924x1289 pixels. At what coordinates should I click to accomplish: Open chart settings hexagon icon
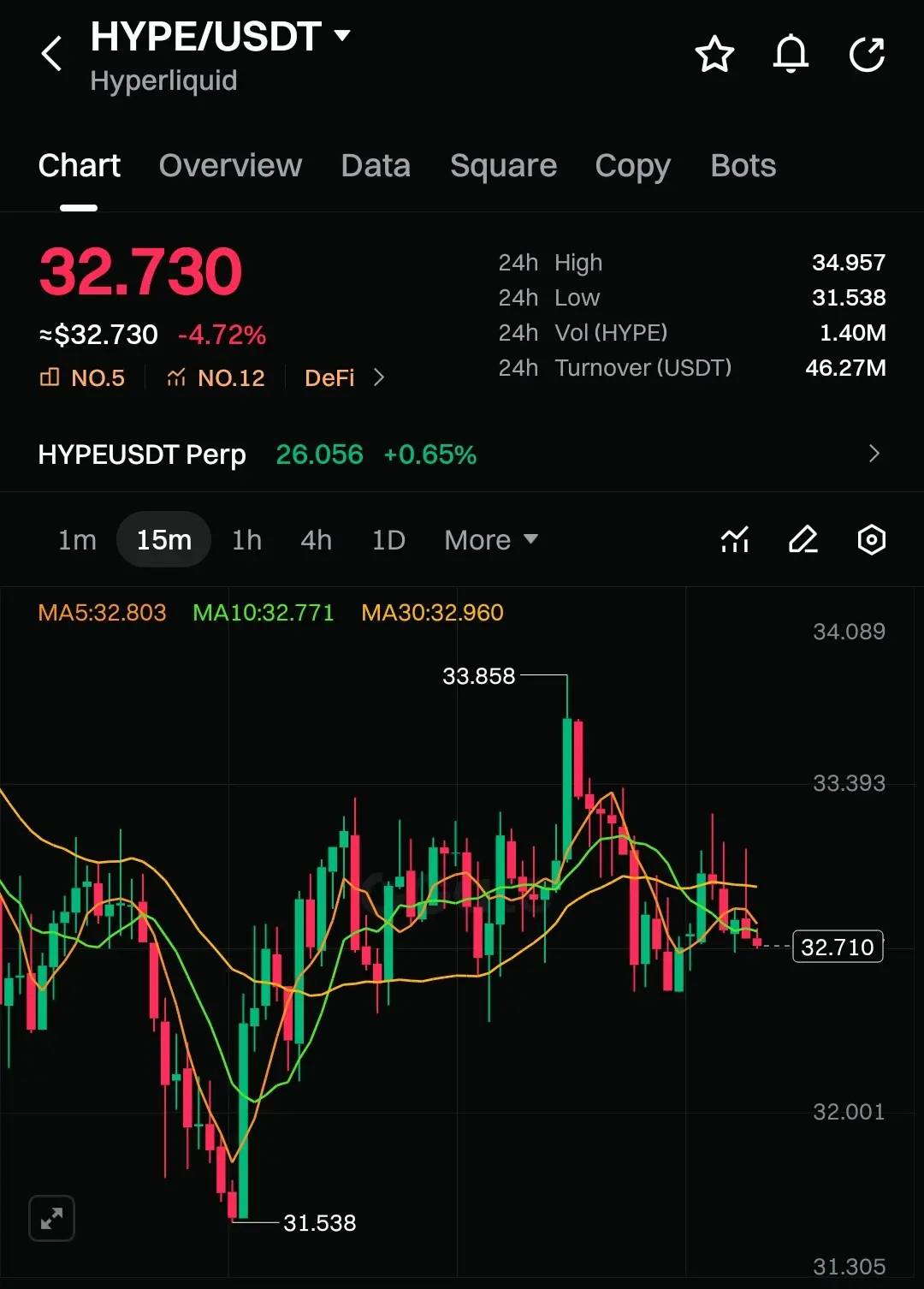[871, 540]
